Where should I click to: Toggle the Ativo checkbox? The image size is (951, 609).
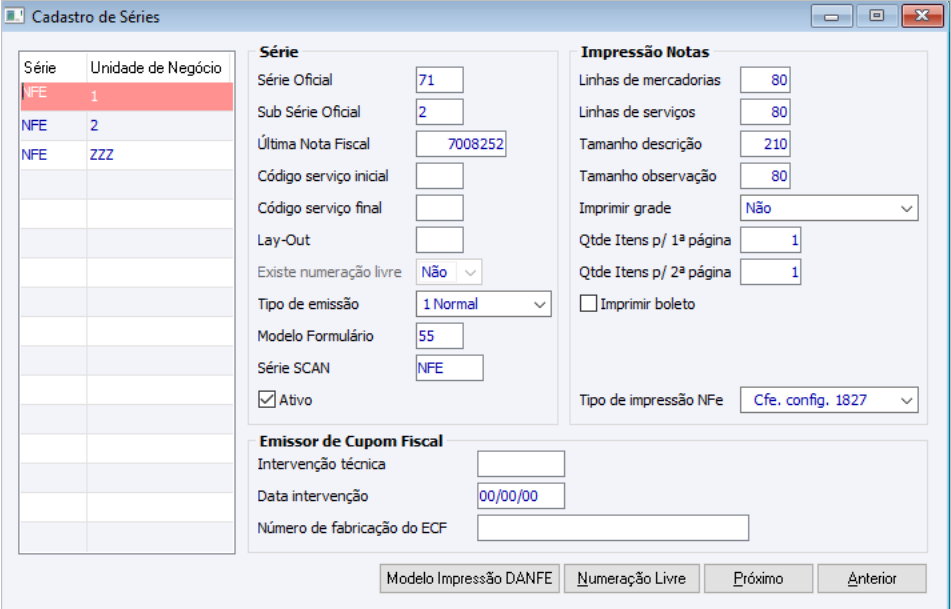tap(267, 400)
